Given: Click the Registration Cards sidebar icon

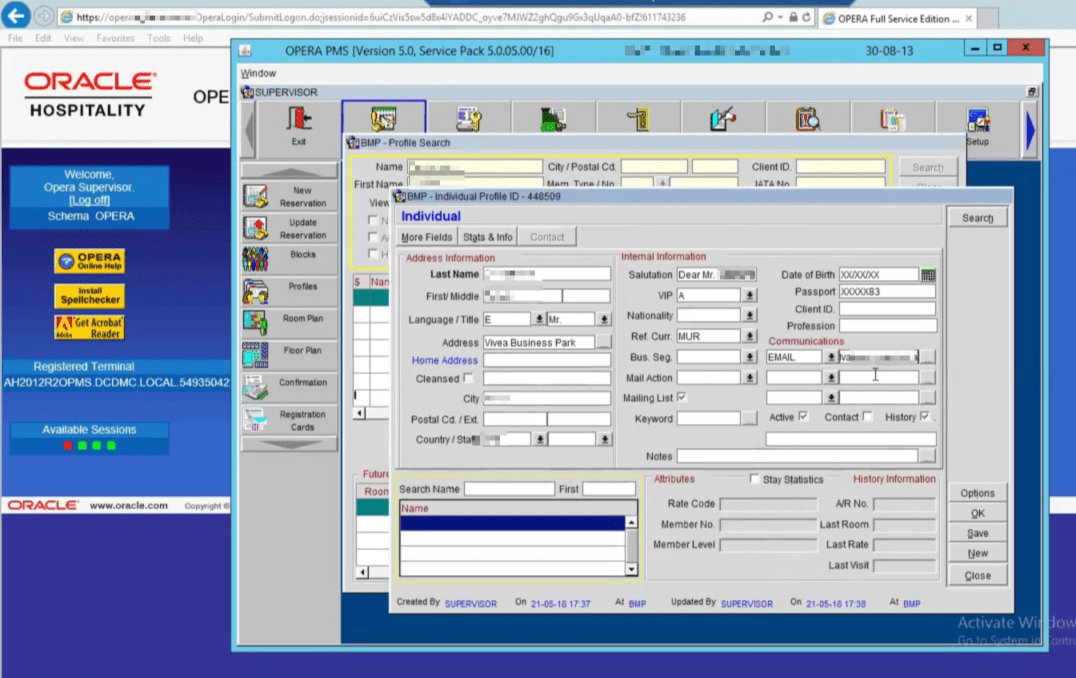Looking at the screenshot, I should pos(288,418).
